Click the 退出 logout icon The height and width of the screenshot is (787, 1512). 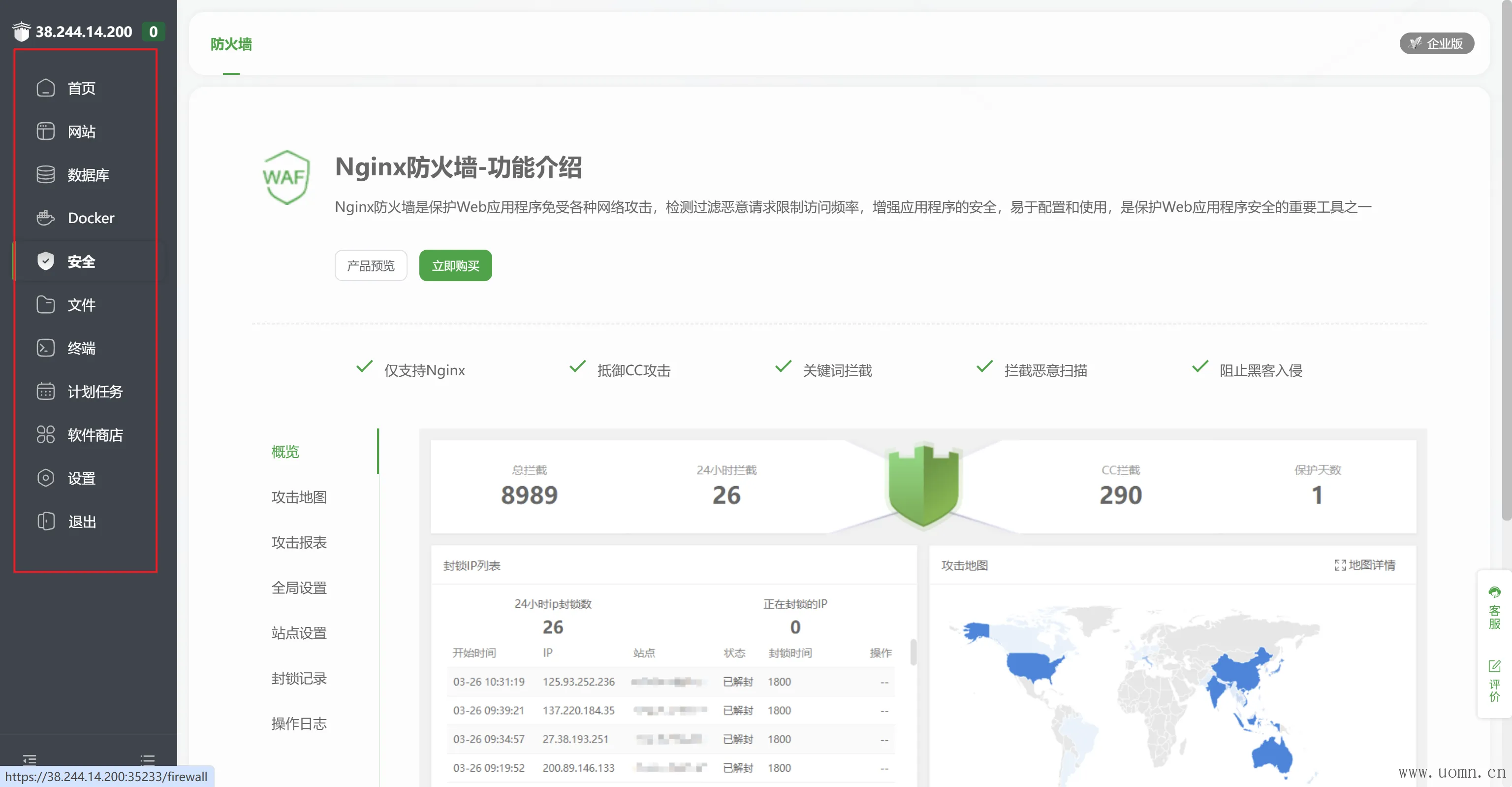click(45, 522)
